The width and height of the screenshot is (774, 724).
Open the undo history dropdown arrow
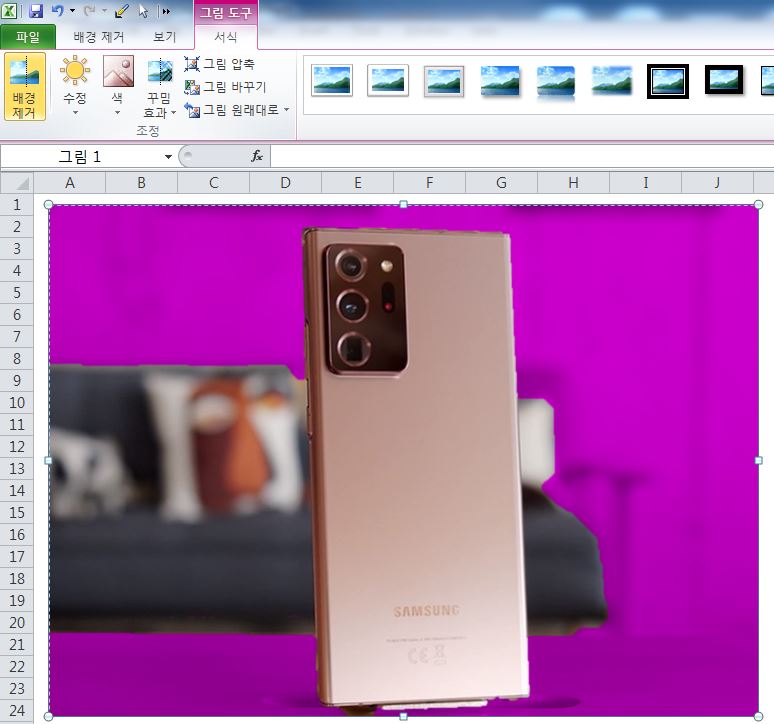[73, 11]
